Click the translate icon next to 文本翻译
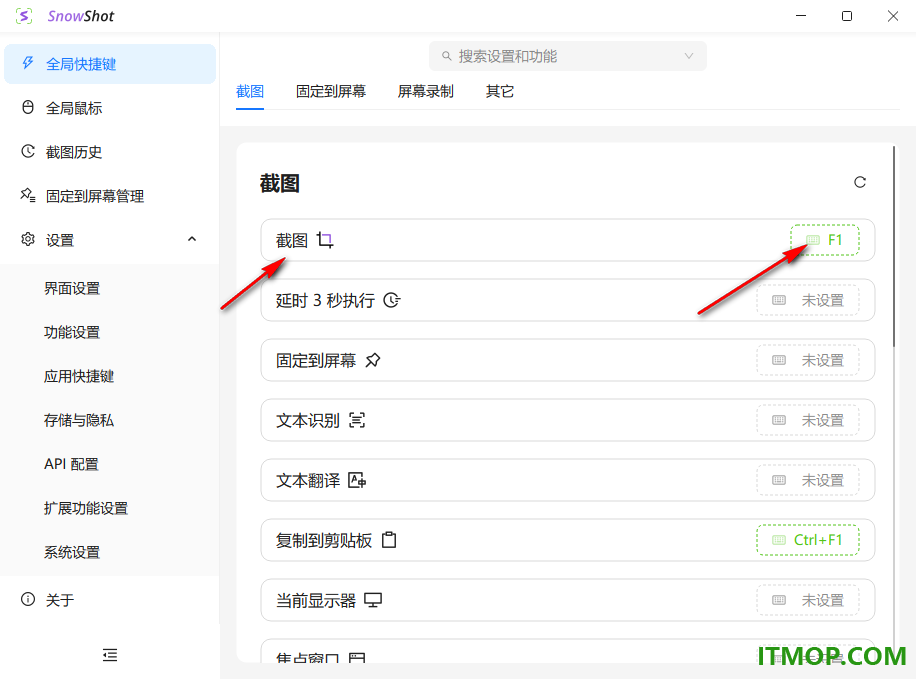This screenshot has width=916, height=679. (357, 480)
